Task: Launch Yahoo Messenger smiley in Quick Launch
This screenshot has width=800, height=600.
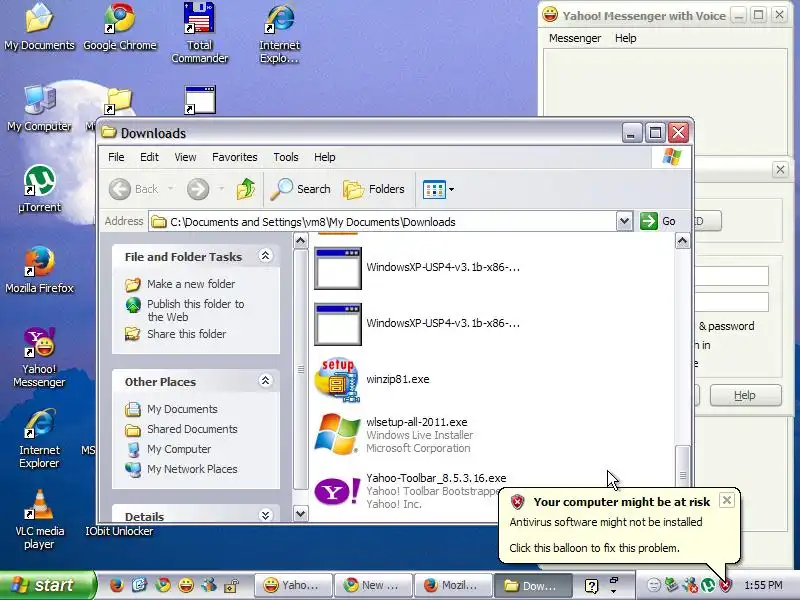Action: point(186,585)
